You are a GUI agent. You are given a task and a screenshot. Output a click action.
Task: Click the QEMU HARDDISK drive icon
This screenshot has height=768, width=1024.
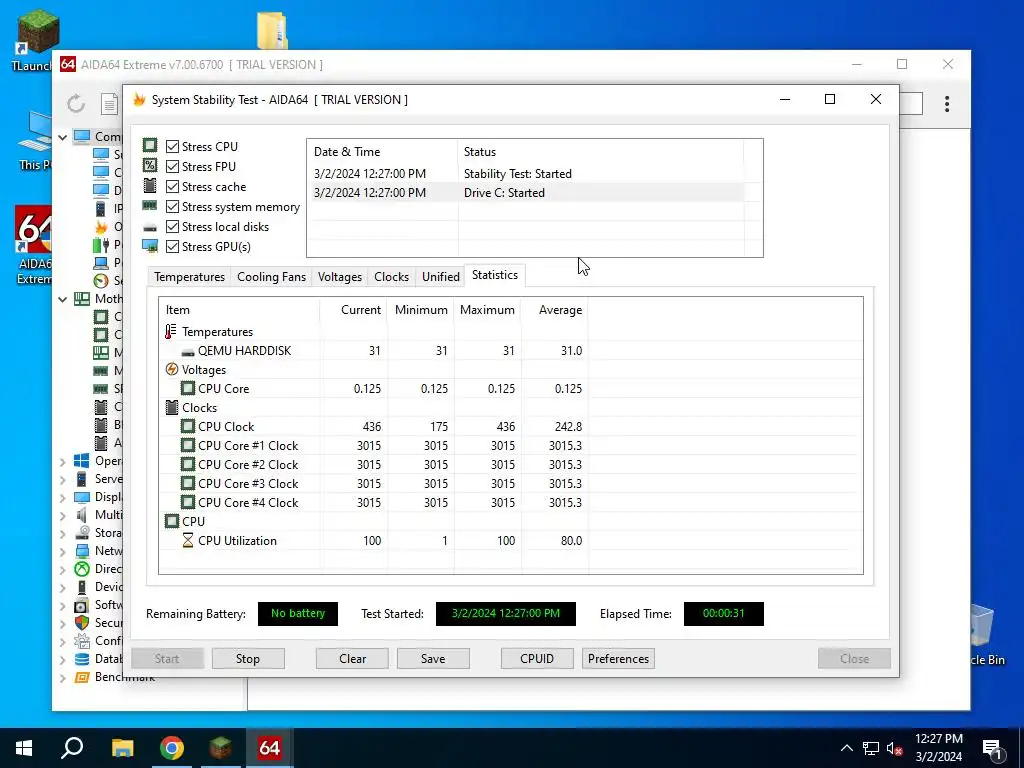point(188,352)
